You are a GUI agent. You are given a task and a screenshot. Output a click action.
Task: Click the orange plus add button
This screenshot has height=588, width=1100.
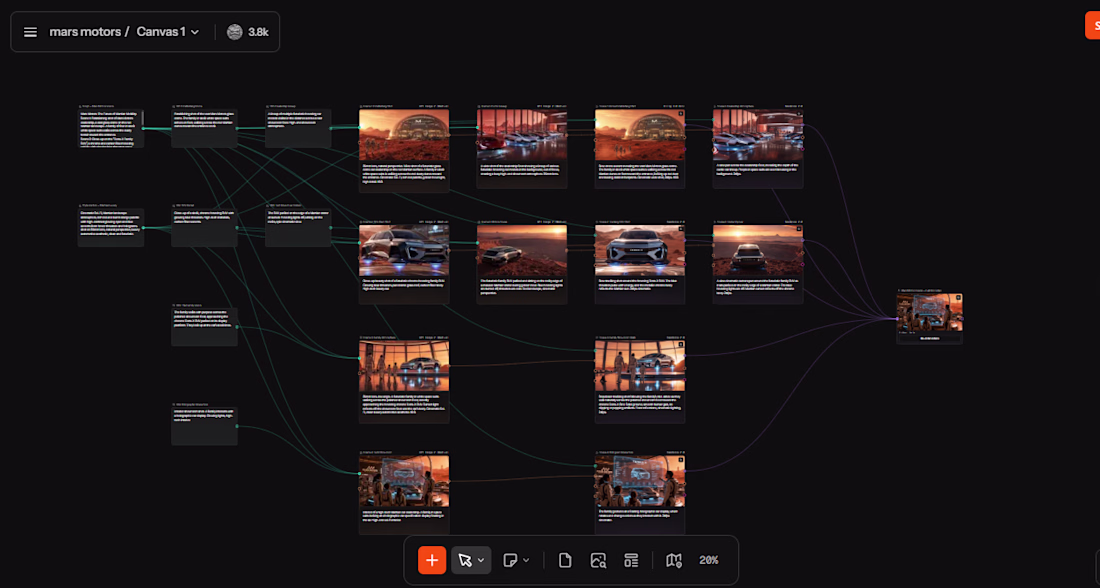click(432, 560)
